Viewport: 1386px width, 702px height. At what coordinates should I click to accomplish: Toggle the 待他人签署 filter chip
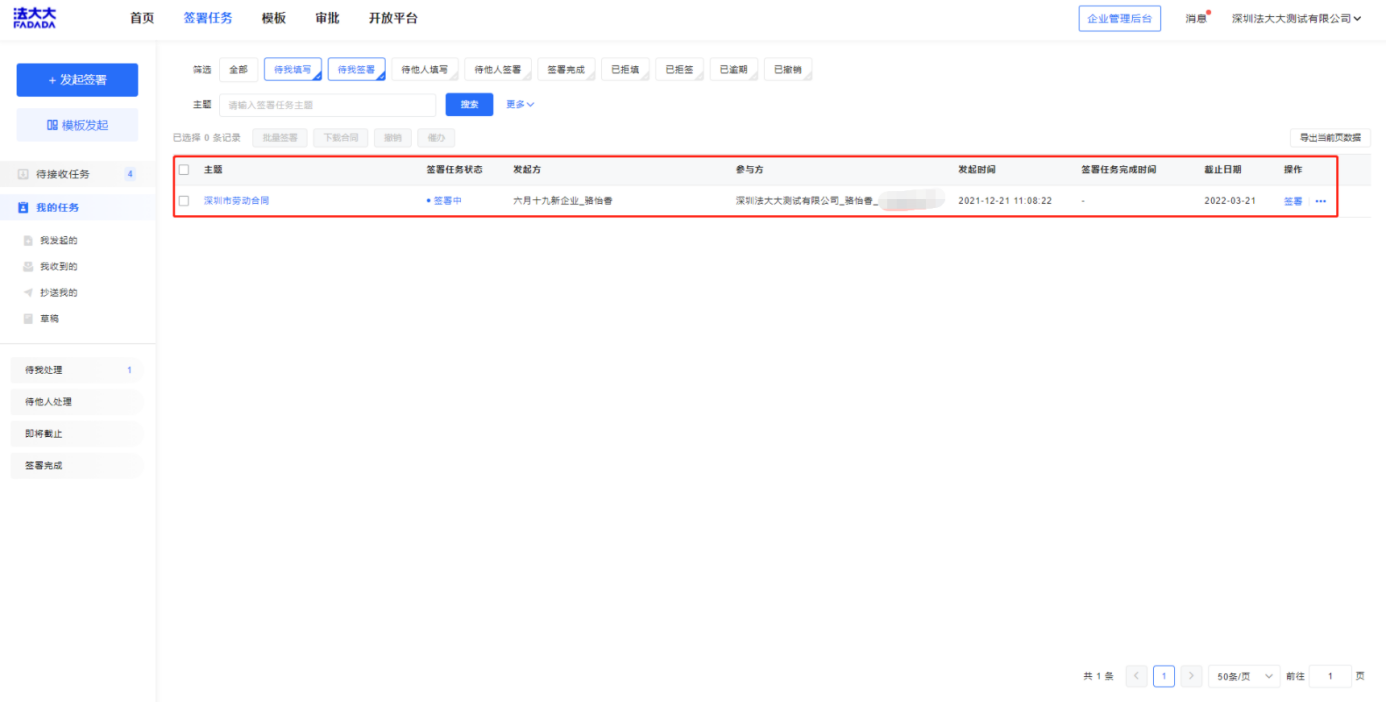(x=497, y=70)
